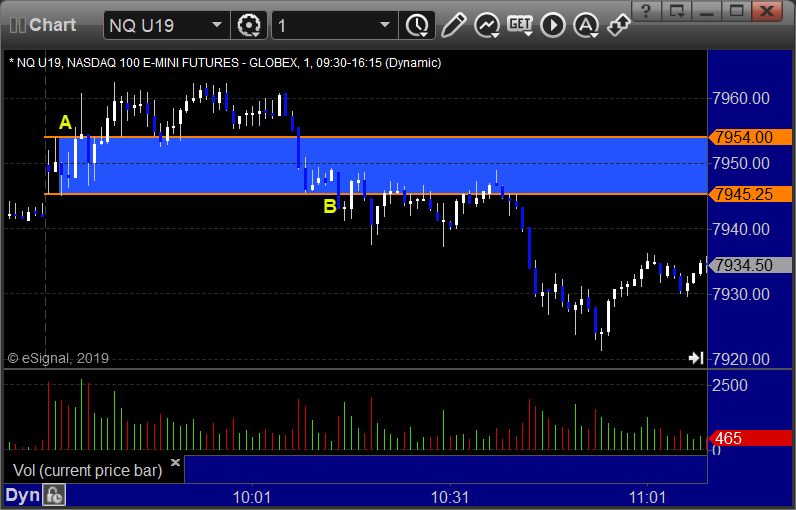This screenshot has width=796, height=510.
Task: Click the red 465 volume marker
Action: pos(750,438)
